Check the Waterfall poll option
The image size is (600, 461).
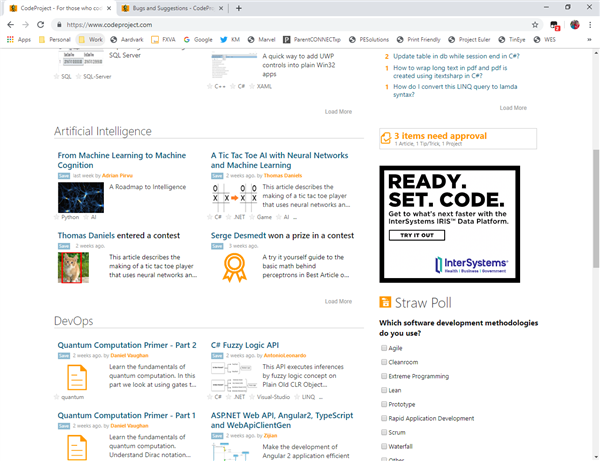[x=384, y=446]
